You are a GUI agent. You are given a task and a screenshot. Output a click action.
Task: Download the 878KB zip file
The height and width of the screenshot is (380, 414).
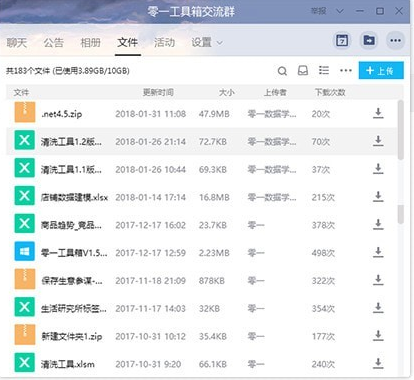(378, 280)
